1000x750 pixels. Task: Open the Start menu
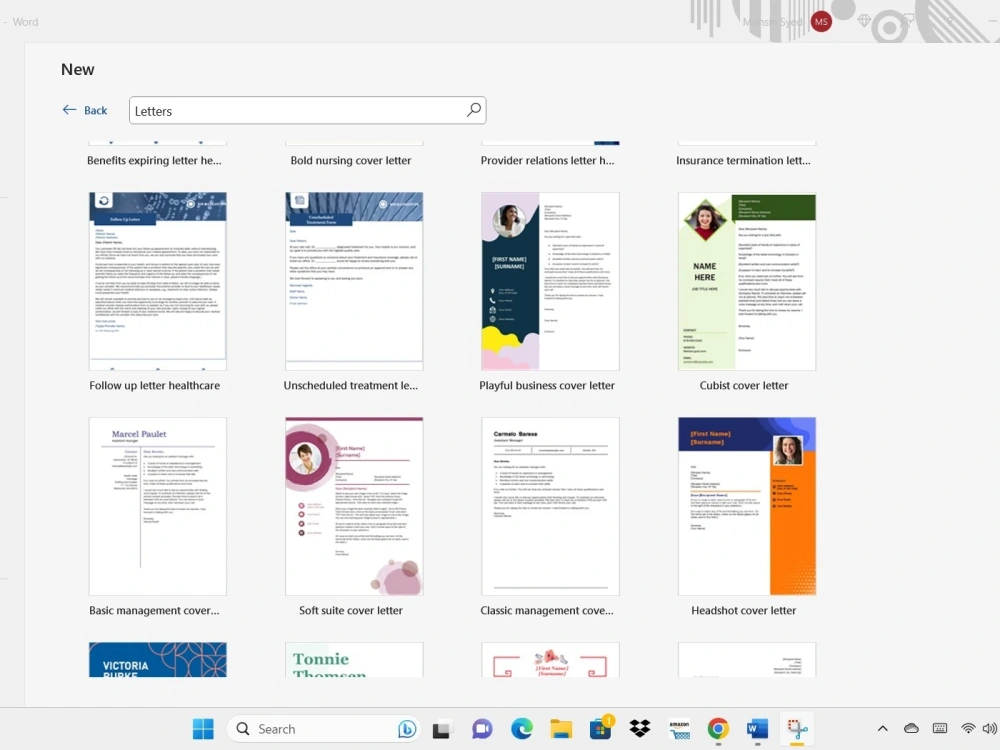[x=203, y=728]
